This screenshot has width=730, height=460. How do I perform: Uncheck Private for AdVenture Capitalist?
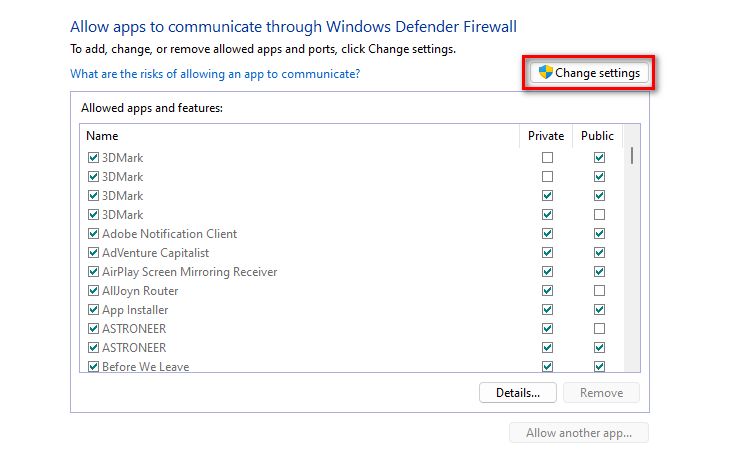tap(548, 253)
